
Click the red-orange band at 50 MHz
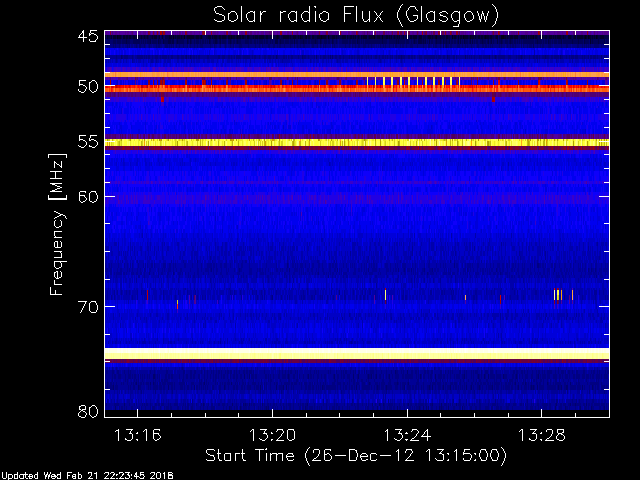pos(357,89)
